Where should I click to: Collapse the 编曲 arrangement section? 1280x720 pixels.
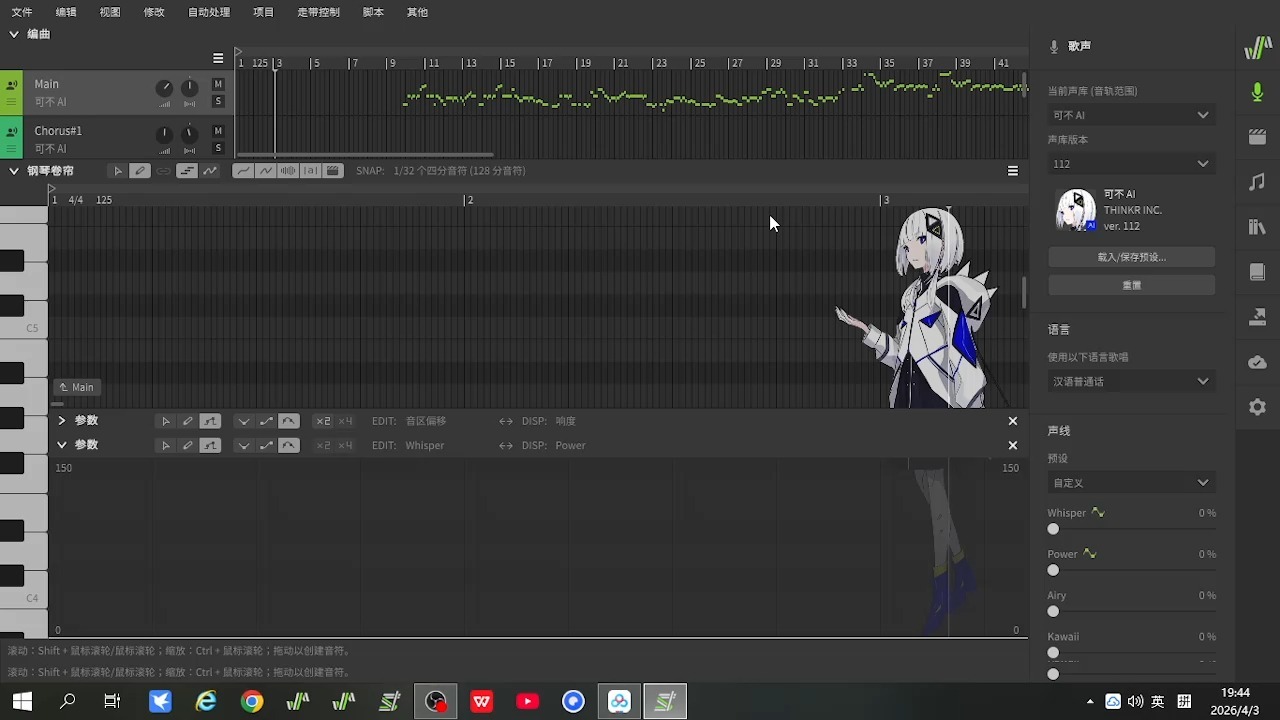coord(14,34)
